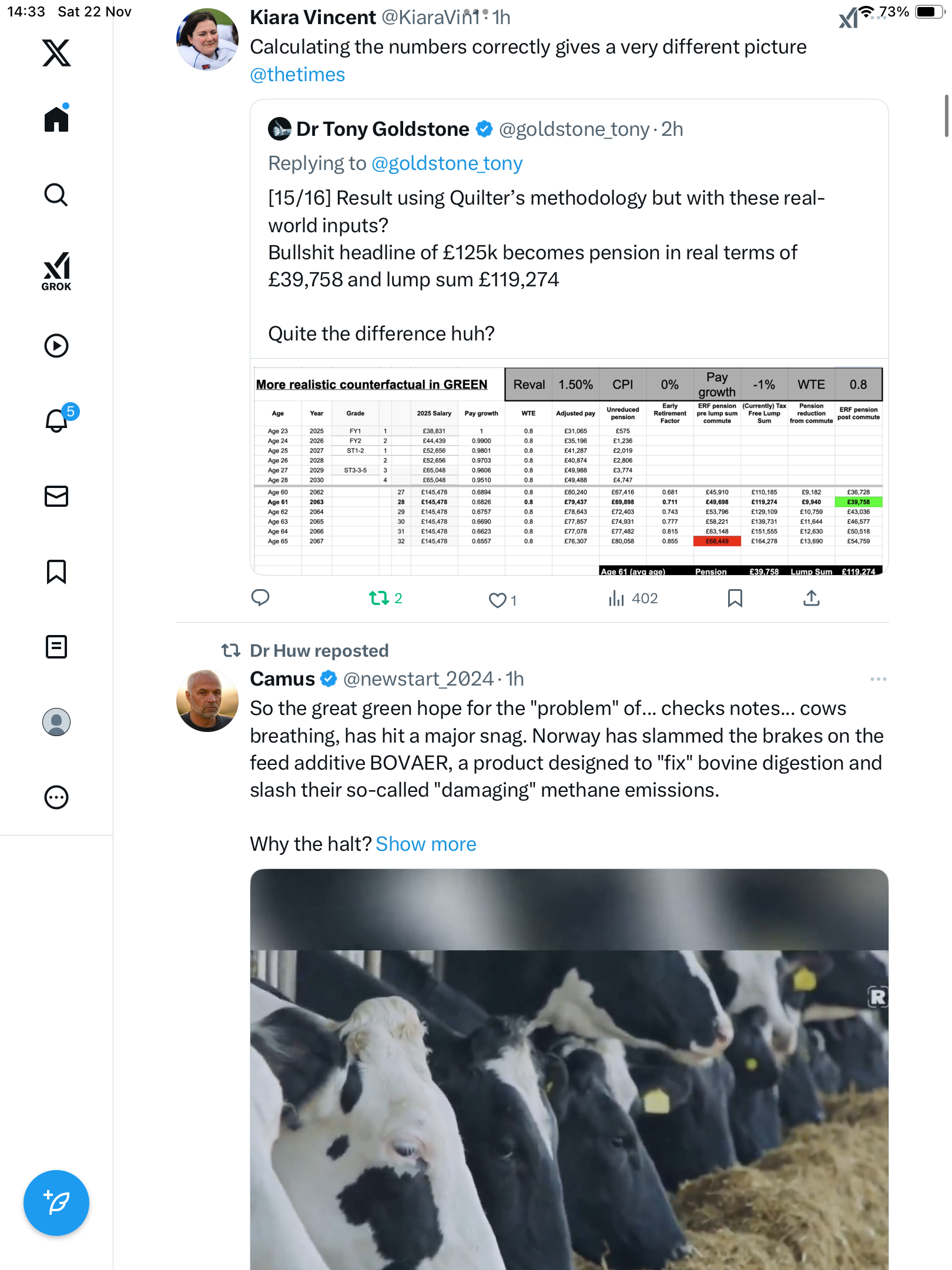Like Kiara Vincent's post
The width and height of the screenshot is (952, 1270).
tap(497, 600)
